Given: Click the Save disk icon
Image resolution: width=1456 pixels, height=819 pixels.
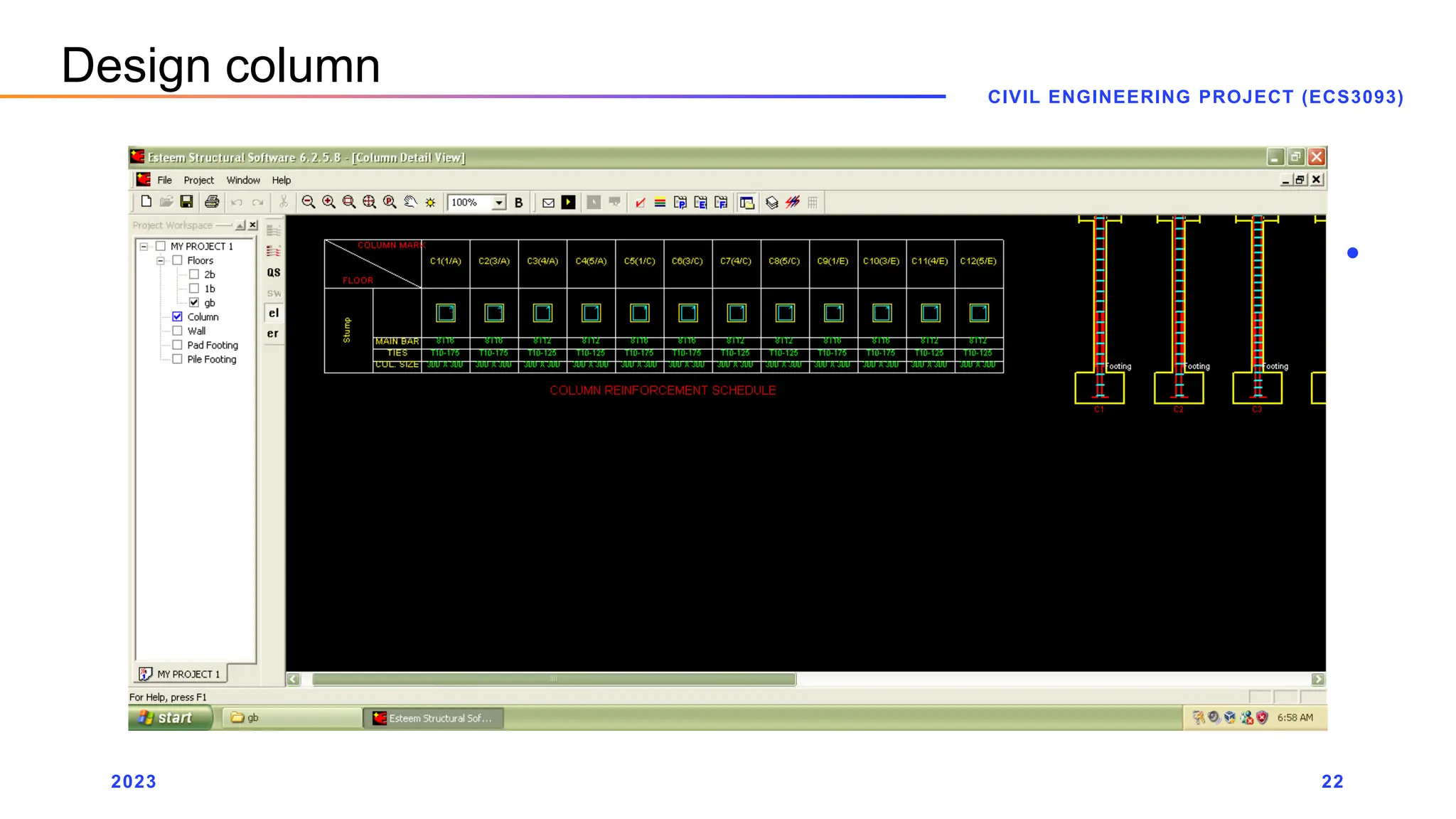Looking at the screenshot, I should [186, 202].
